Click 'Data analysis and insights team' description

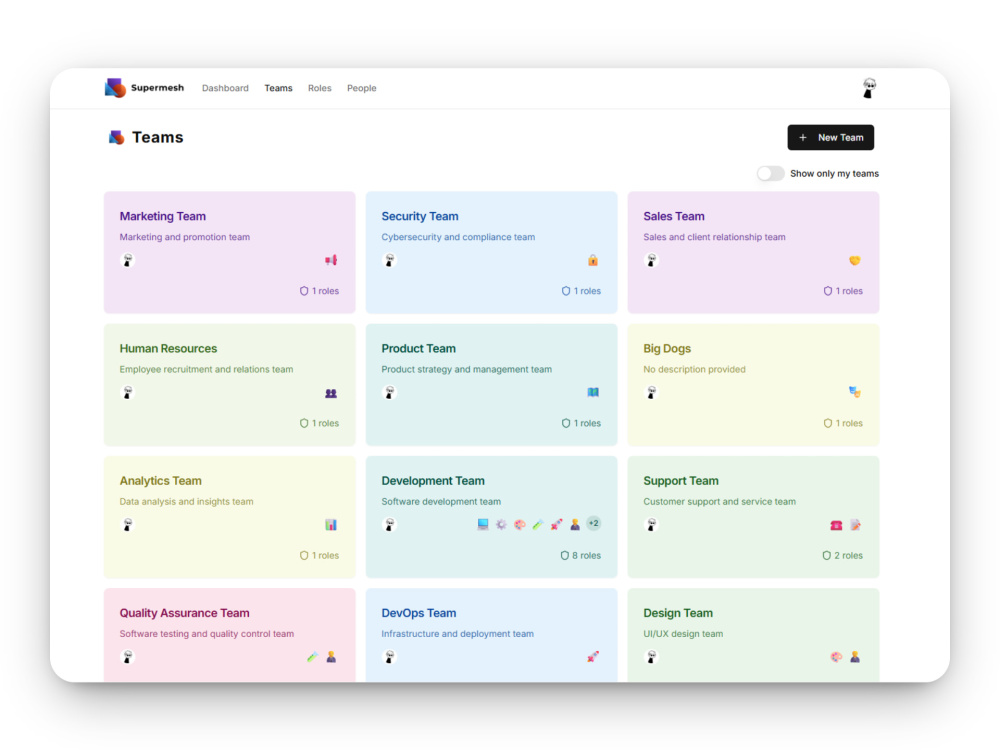tap(186, 501)
